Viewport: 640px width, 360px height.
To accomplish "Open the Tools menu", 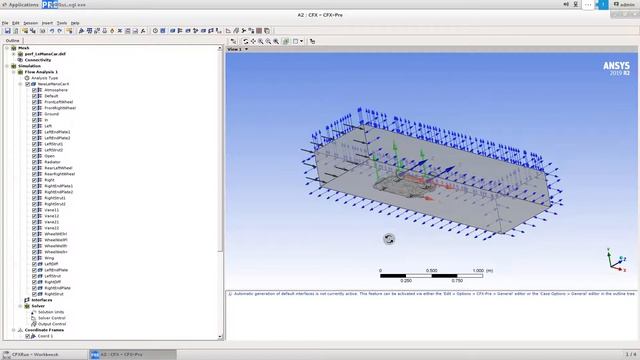I will tap(62, 23).
